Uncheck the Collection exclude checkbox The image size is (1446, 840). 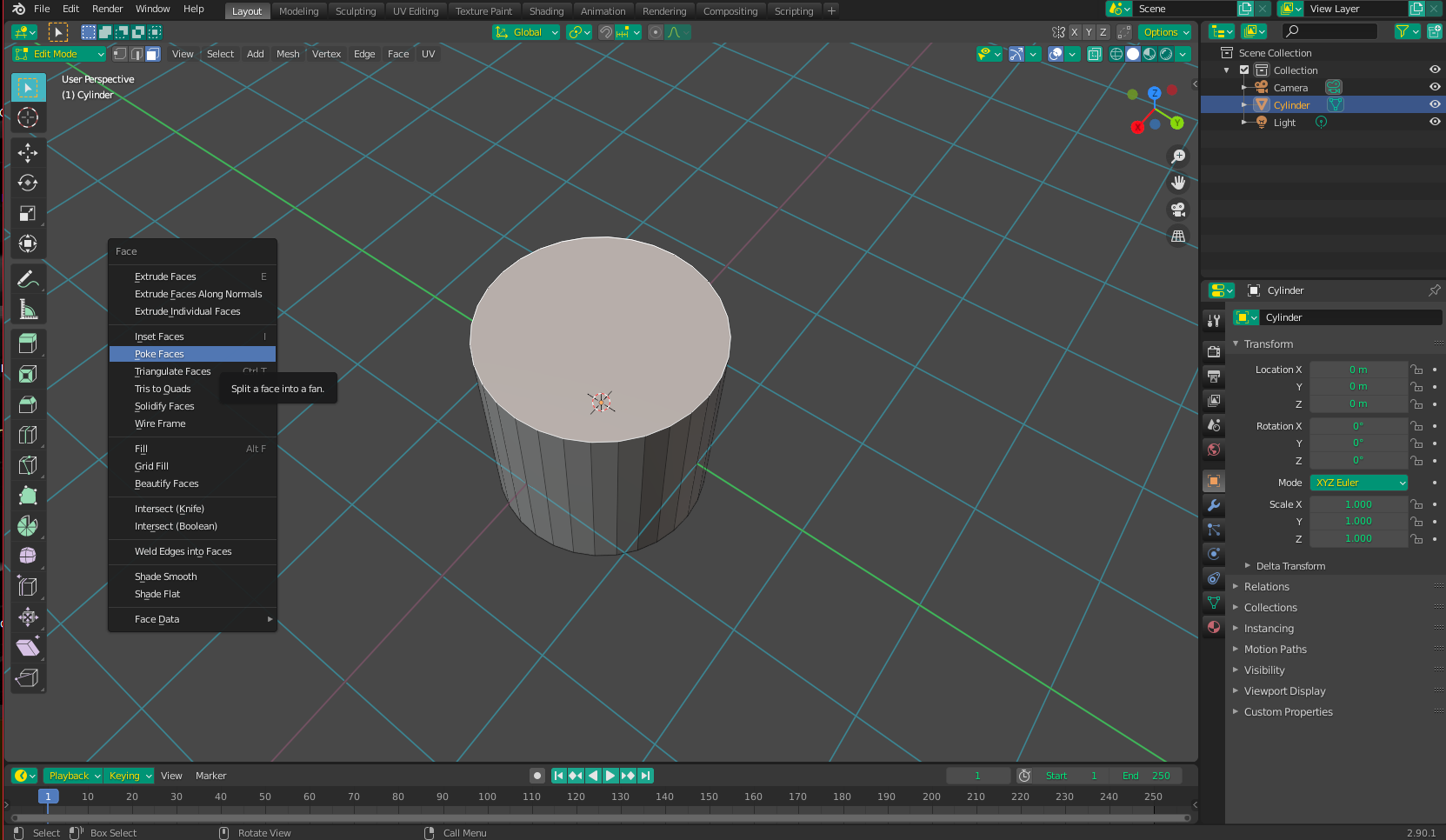(x=1244, y=70)
